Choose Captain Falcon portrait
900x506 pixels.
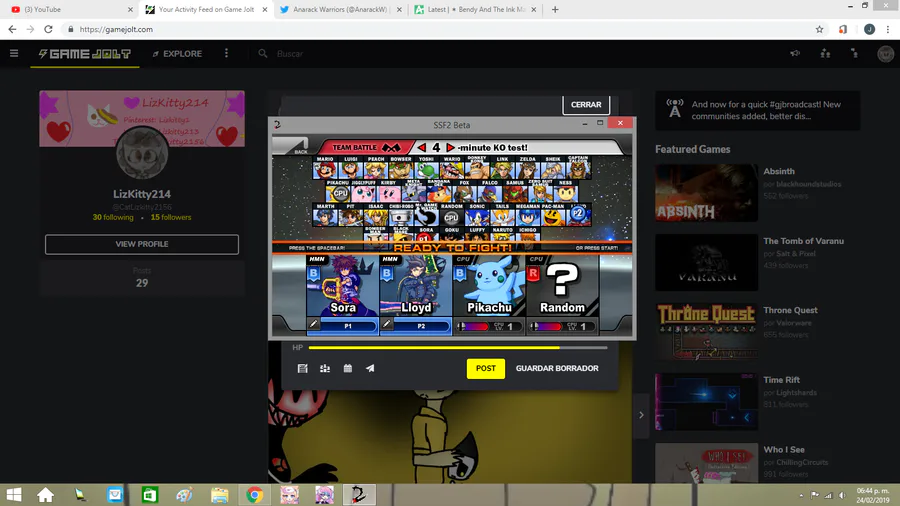click(x=578, y=170)
